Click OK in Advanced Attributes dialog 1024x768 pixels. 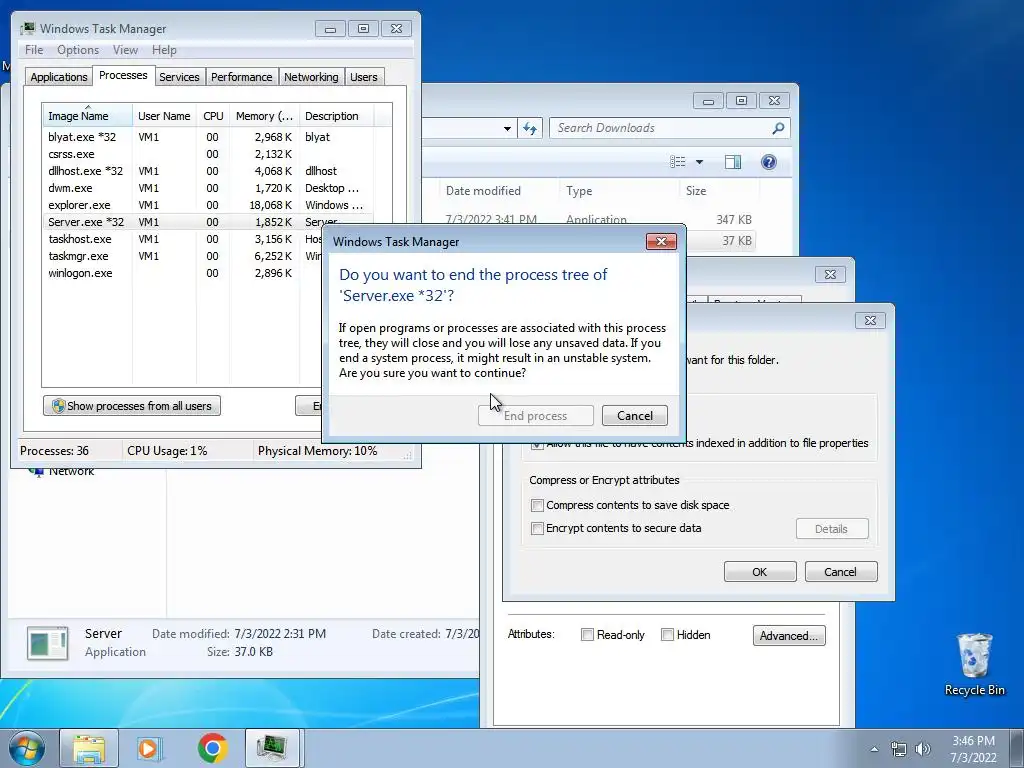(760, 571)
